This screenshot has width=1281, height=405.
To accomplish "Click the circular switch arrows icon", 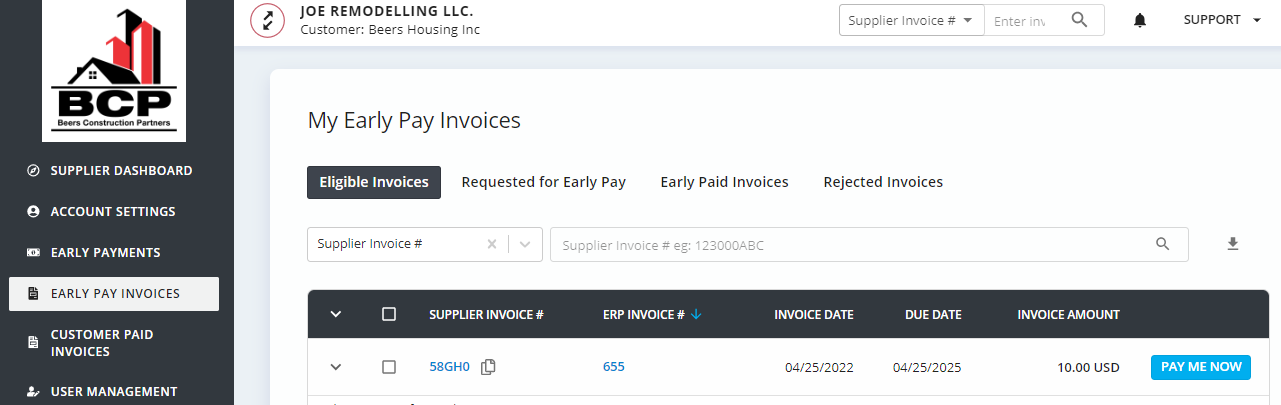I will tap(267, 20).
